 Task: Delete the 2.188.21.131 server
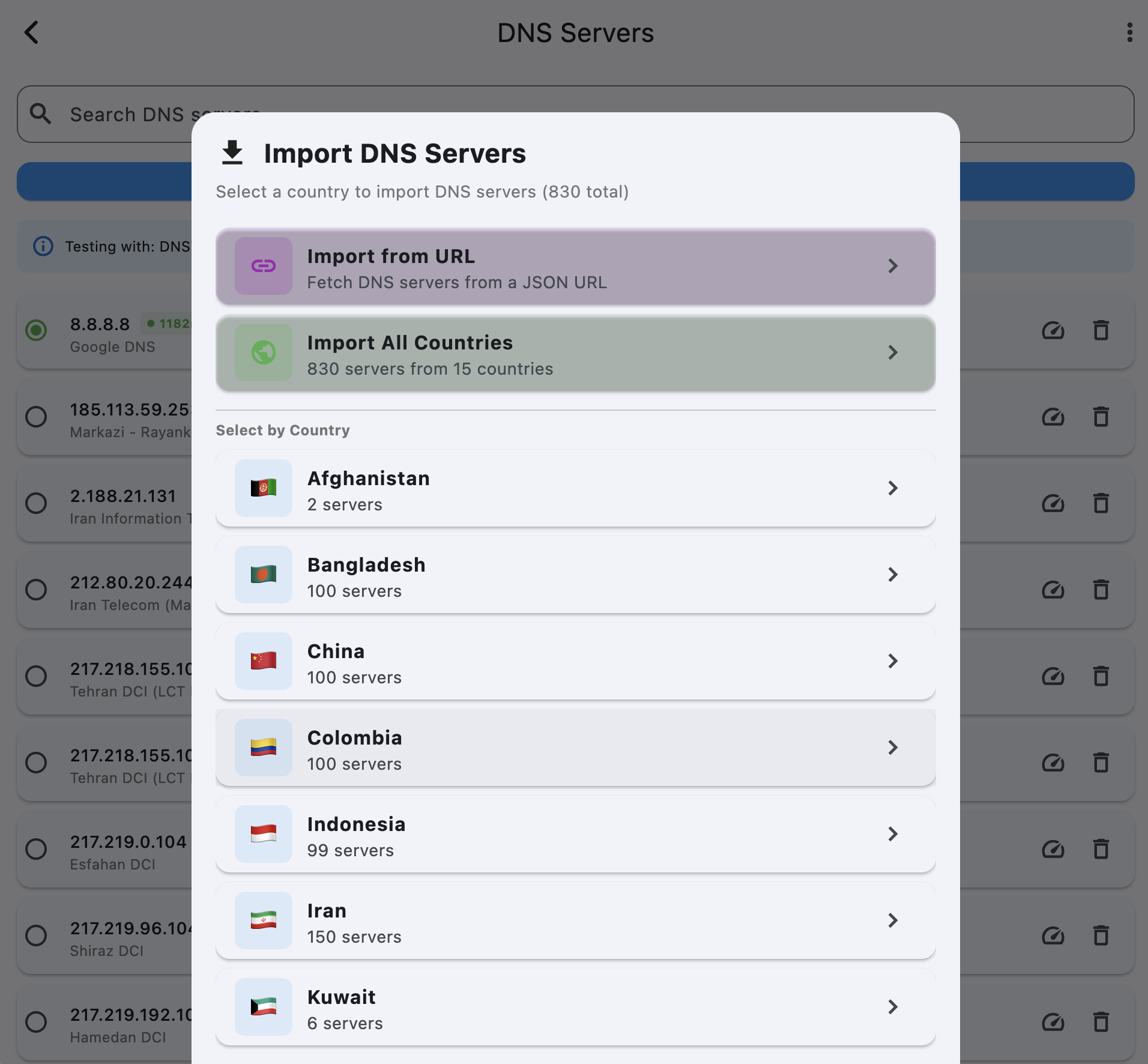[x=1101, y=503]
